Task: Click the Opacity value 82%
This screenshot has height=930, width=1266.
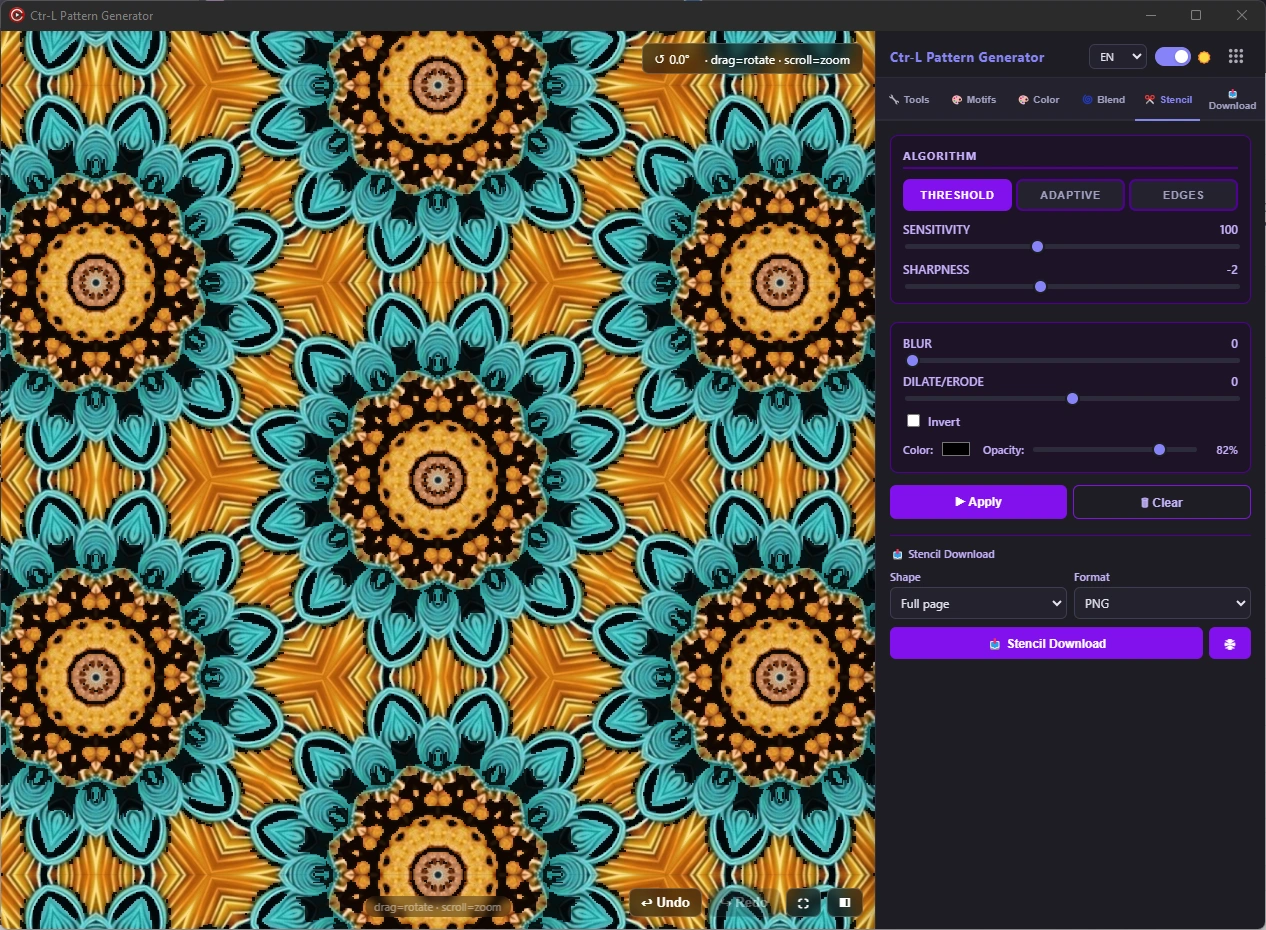Action: pos(1226,450)
